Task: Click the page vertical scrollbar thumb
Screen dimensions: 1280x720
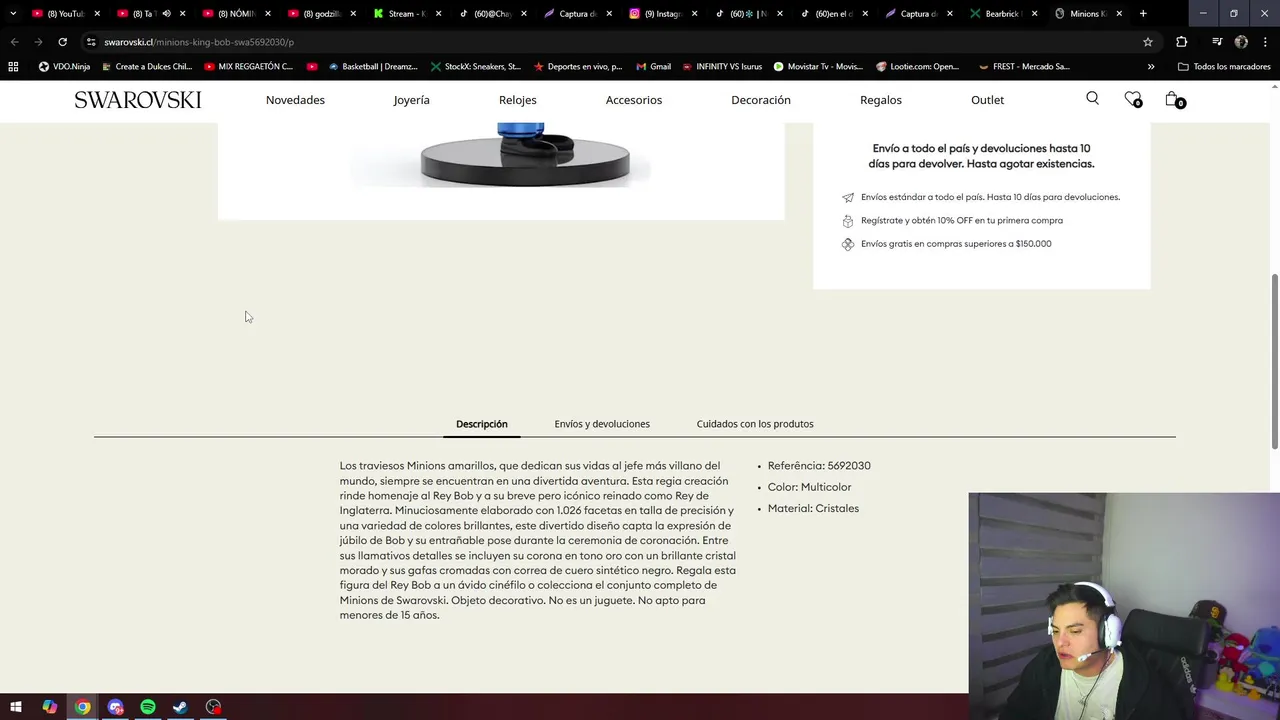Action: tap(1274, 360)
